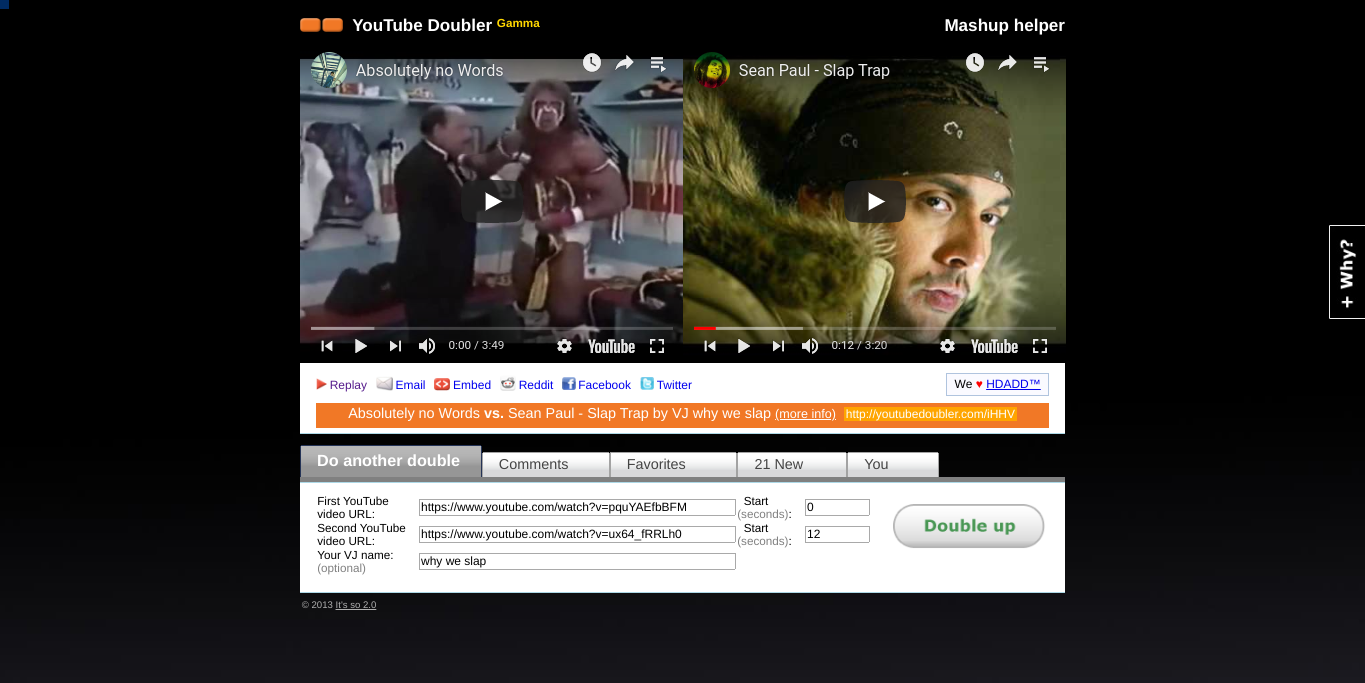This screenshot has height=683, width=1365.
Task: Open settings gear in left video player
Action: 564,346
